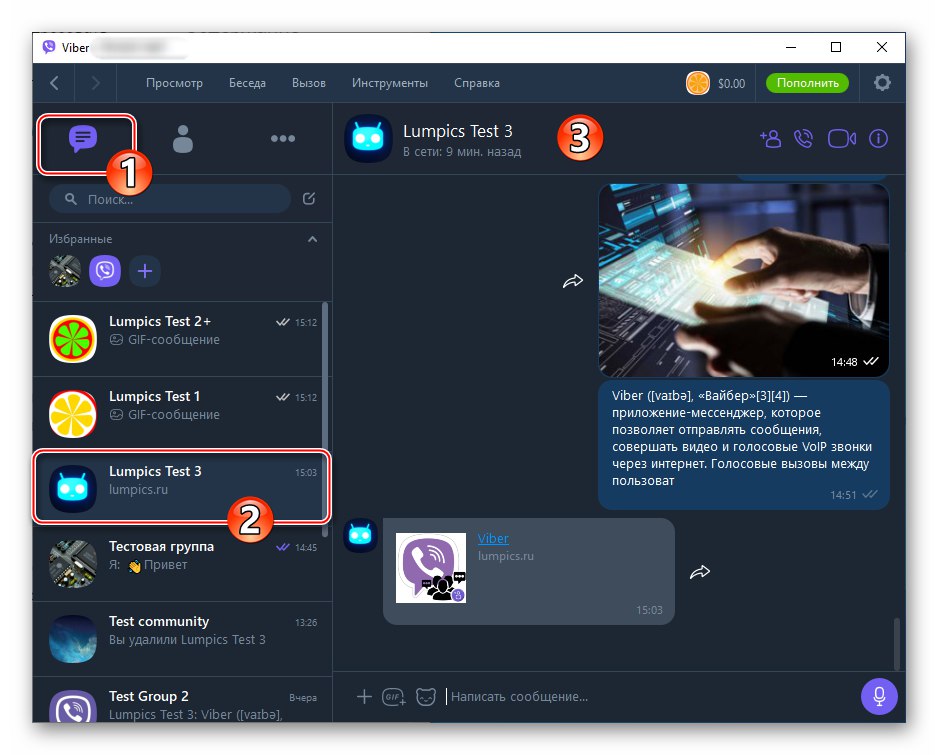Viewport: 938px width, 755px height.
Task: Forward the hands photo message
Action: [x=572, y=281]
